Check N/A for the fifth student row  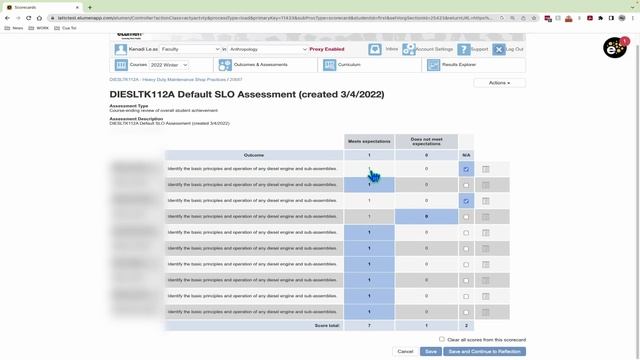[466, 233]
